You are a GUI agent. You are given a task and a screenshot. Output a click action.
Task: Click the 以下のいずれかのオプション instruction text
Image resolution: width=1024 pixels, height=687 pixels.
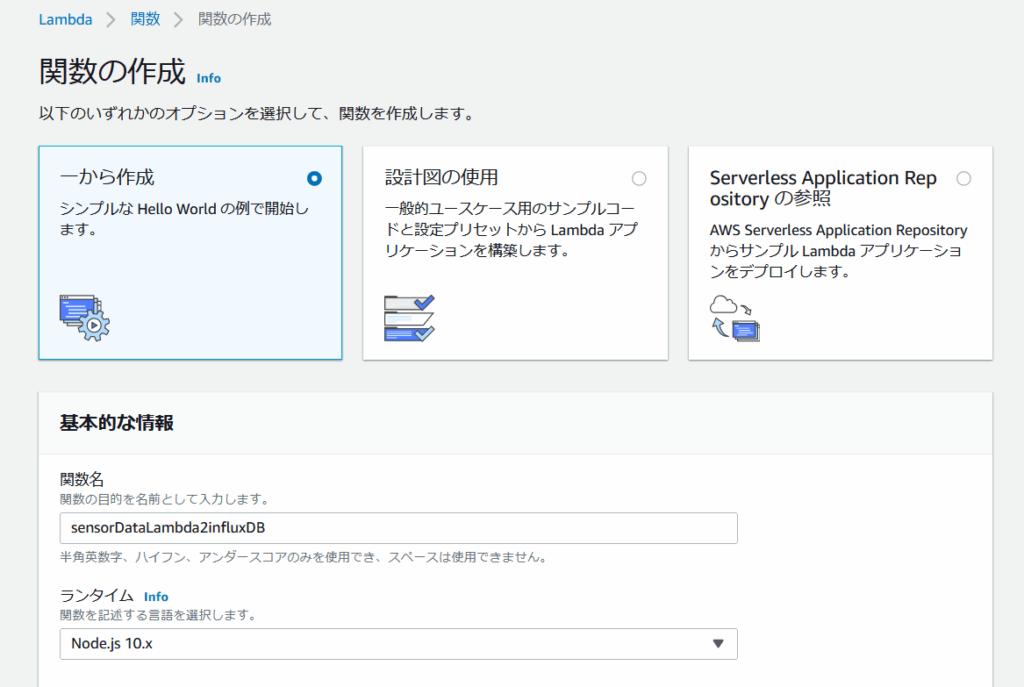coord(257,114)
